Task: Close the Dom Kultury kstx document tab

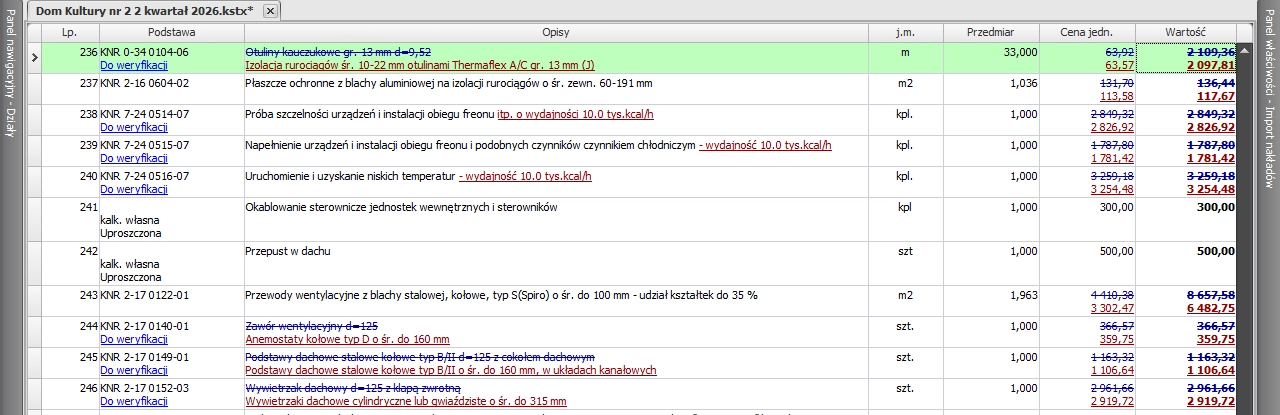Action: 270,10
